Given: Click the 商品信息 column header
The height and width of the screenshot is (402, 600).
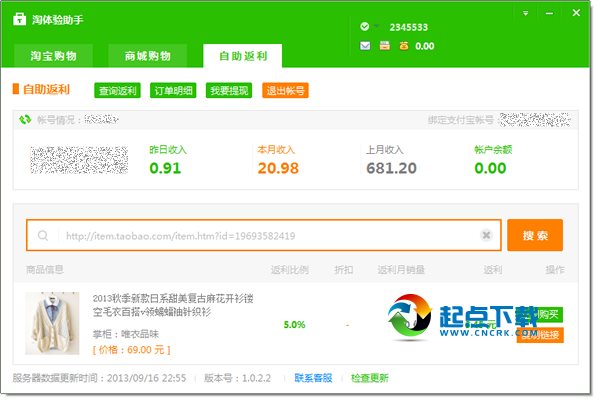Looking at the screenshot, I should 45,269.
